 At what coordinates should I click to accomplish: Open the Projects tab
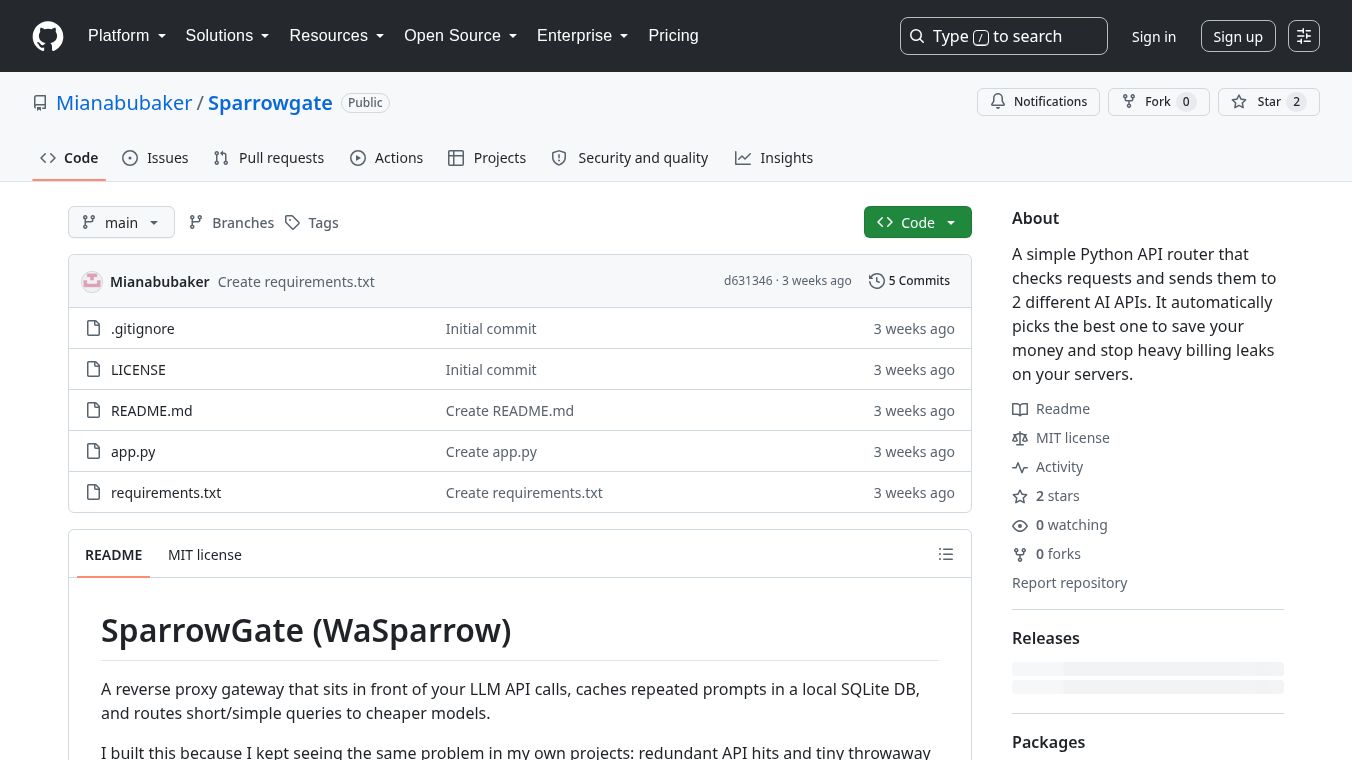pos(487,158)
